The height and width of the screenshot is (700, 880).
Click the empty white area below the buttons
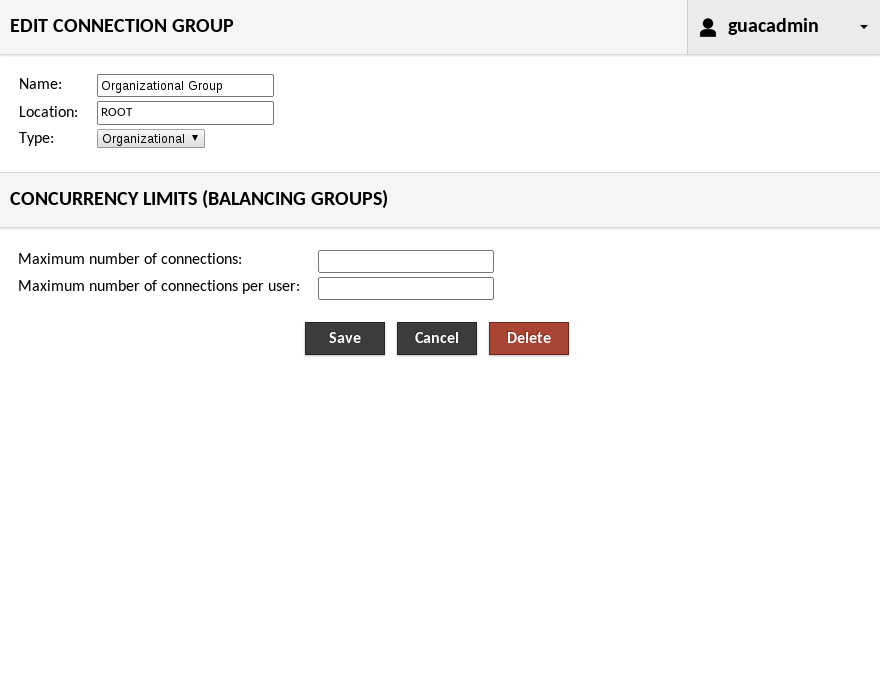[440, 520]
